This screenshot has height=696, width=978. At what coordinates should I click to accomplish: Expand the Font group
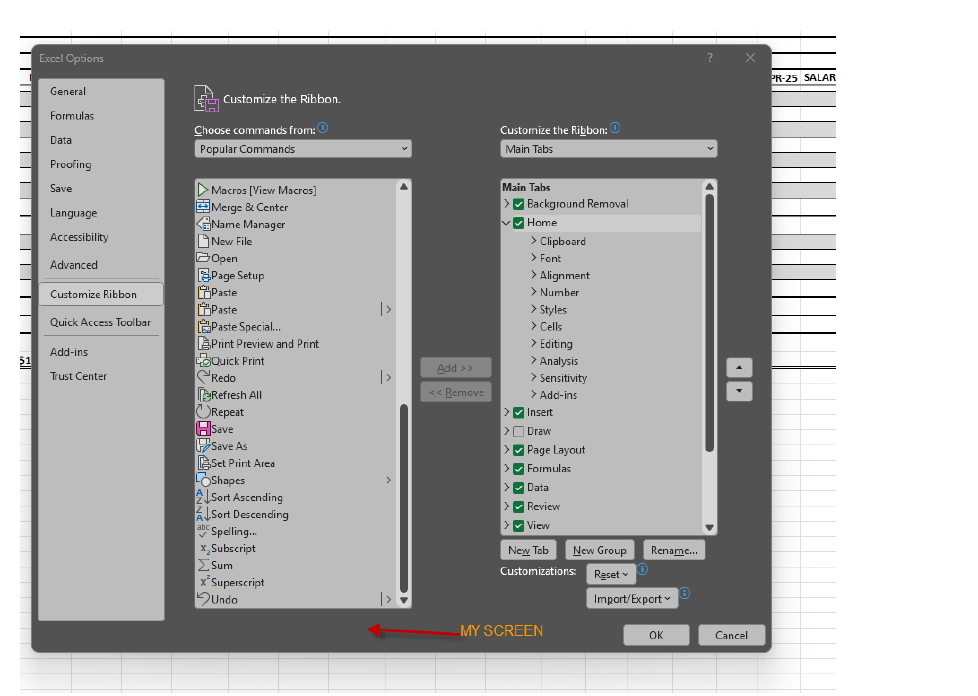coord(534,257)
